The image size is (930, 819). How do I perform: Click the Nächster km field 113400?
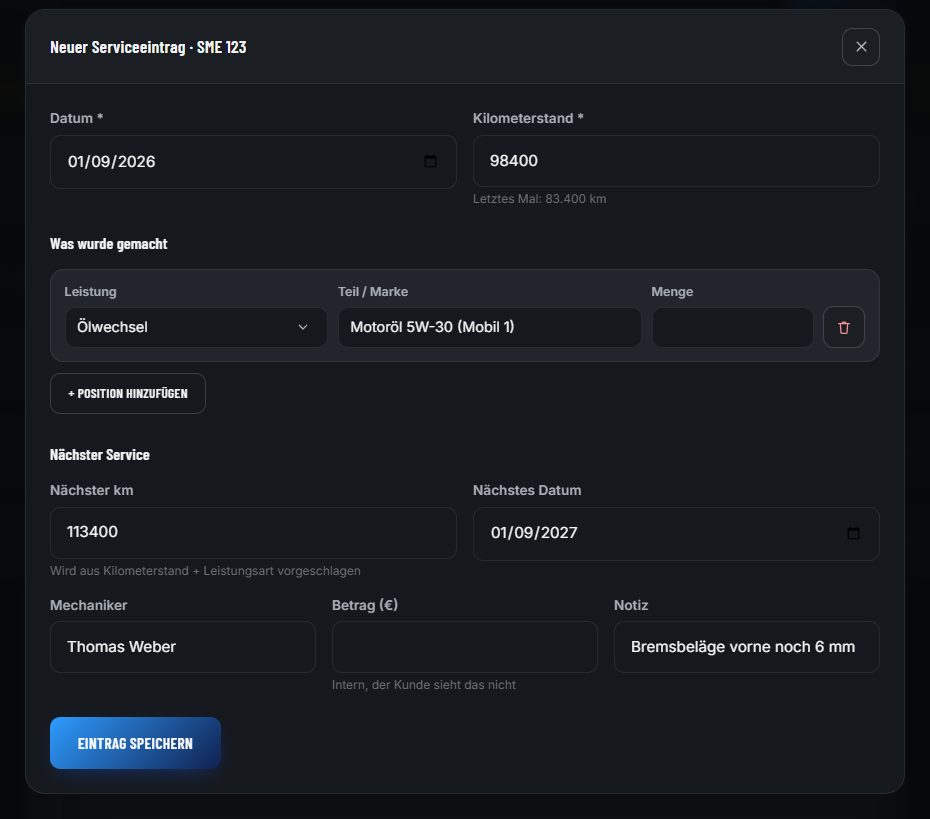click(253, 533)
